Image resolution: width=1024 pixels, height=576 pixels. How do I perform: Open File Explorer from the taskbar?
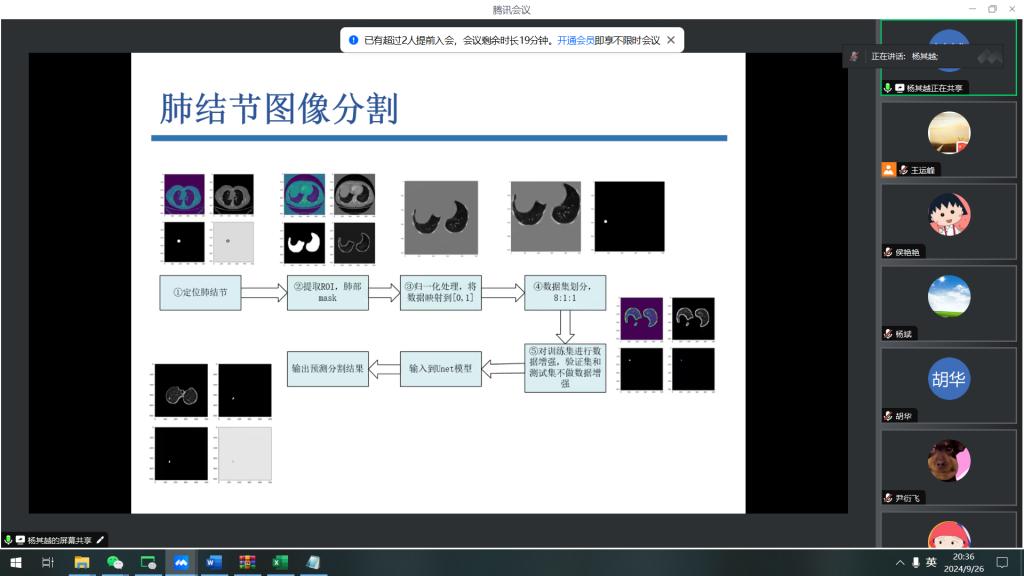pyautogui.click(x=82, y=563)
